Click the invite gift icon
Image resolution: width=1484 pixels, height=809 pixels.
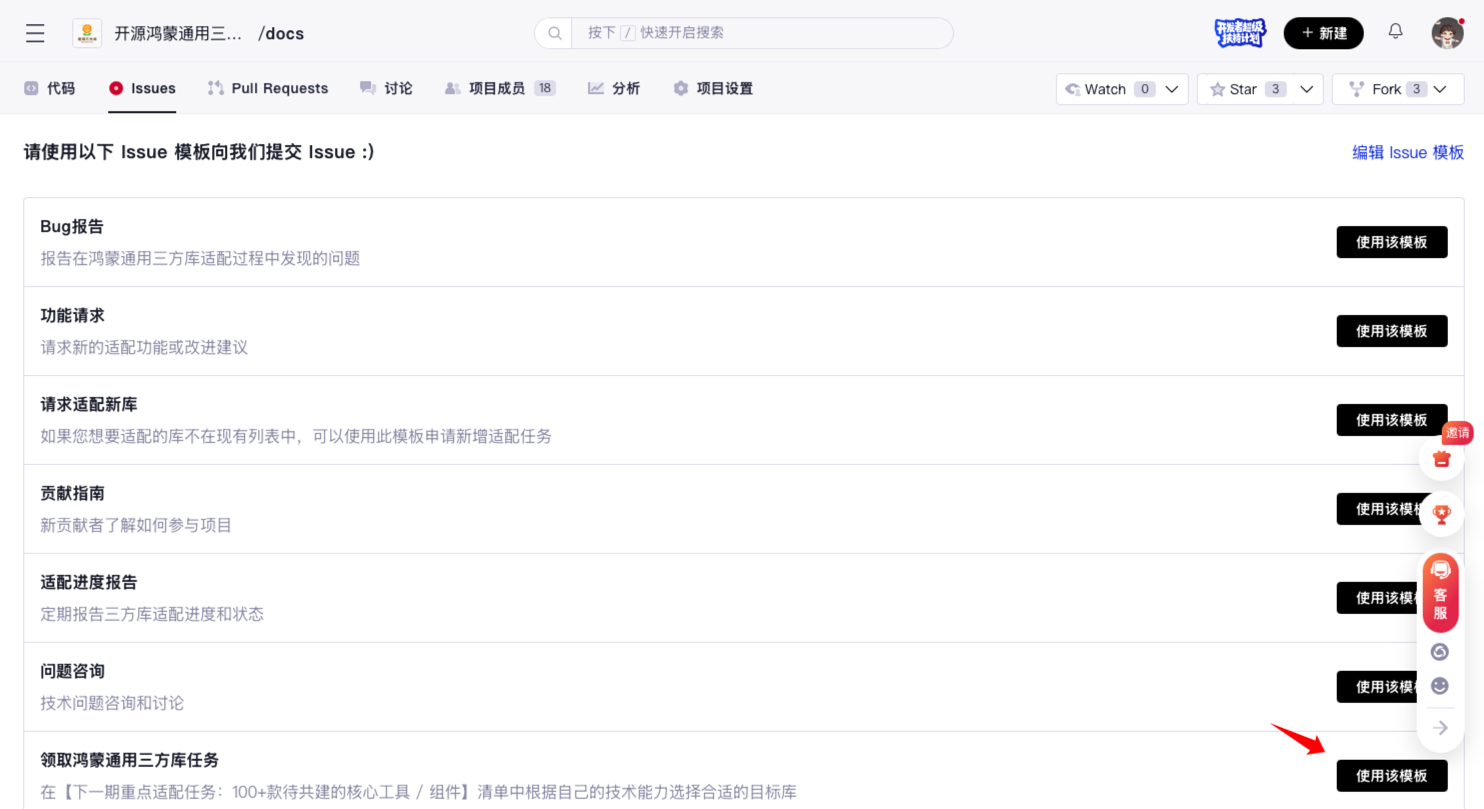click(1441, 459)
